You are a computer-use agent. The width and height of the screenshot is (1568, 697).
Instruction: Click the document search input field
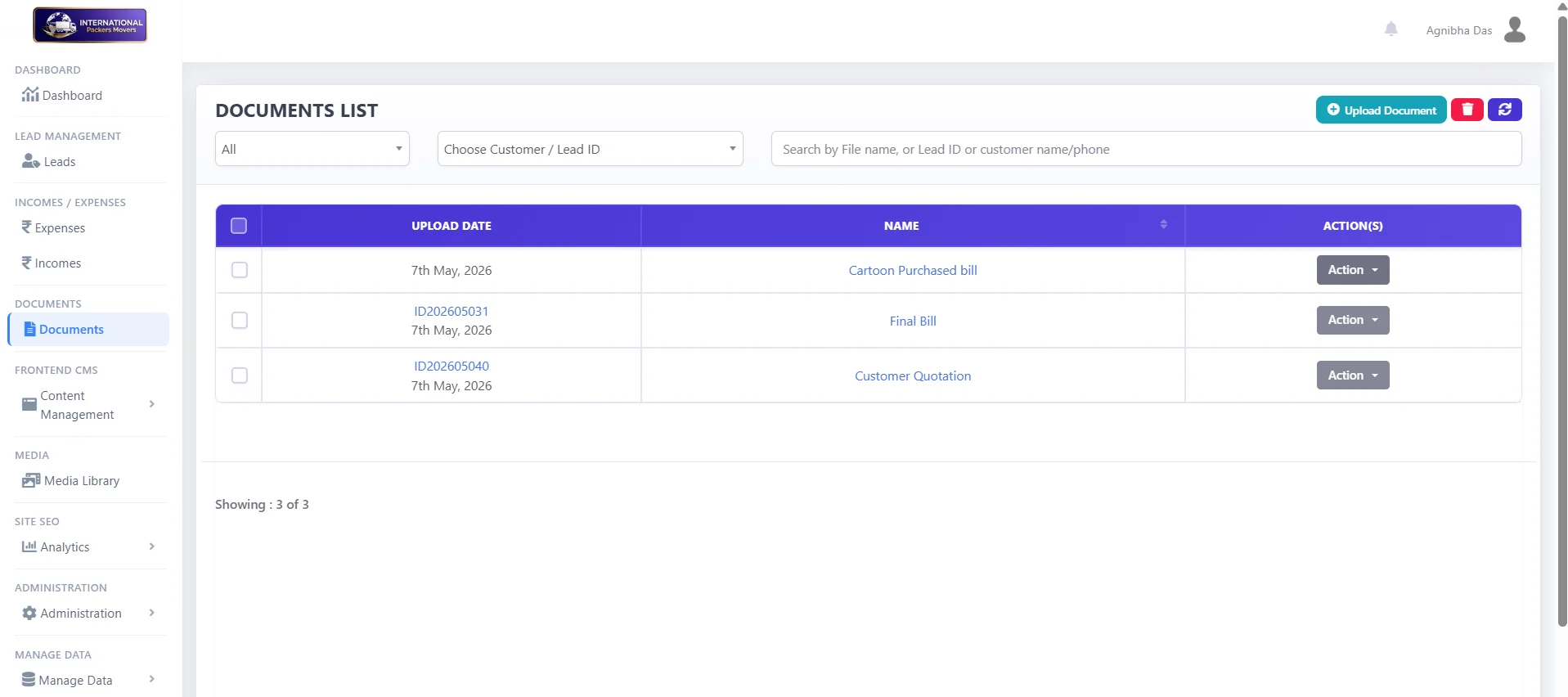(1146, 149)
